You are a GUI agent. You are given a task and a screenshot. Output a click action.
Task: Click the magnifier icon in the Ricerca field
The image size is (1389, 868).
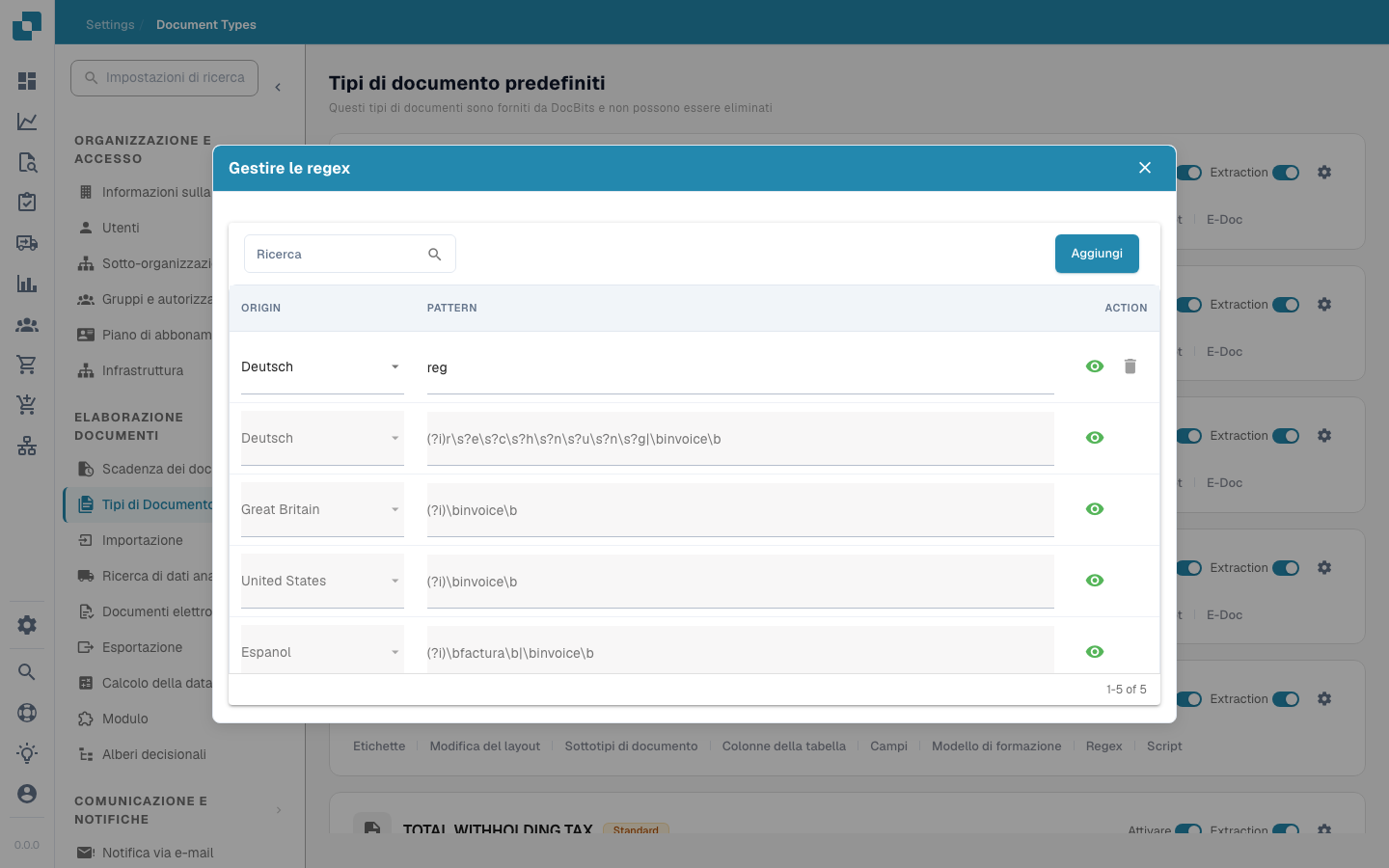(435, 255)
